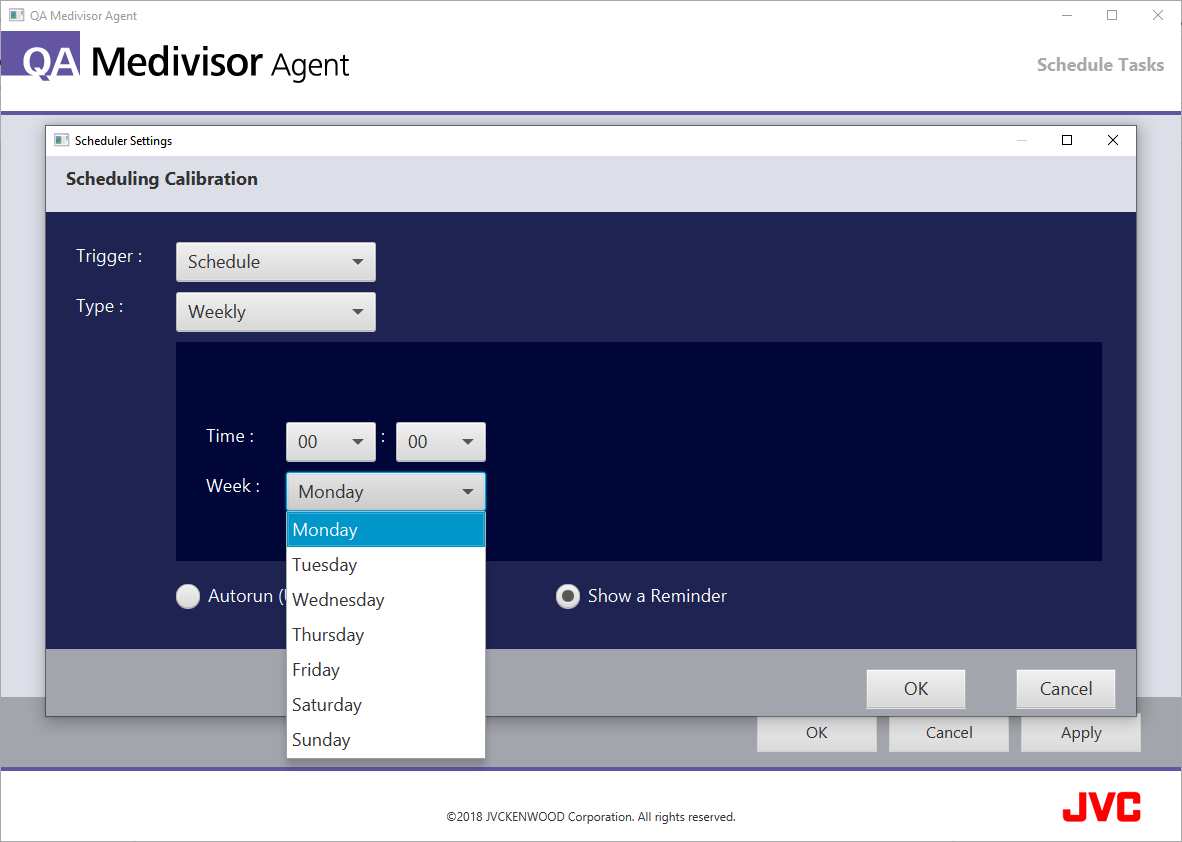This screenshot has height=842, width=1182.
Task: Expand the minutes time dropdown
Action: click(x=441, y=442)
